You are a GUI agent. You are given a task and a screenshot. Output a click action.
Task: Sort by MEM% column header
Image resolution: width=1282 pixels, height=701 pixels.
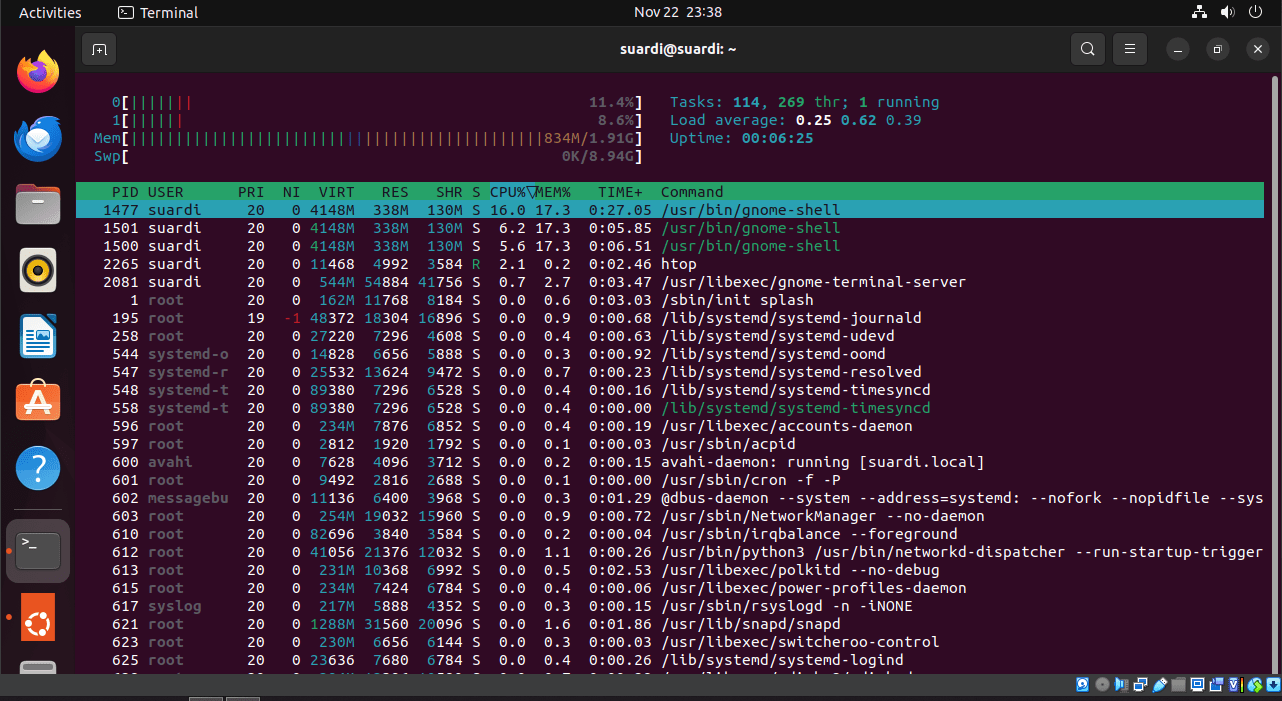pos(552,192)
